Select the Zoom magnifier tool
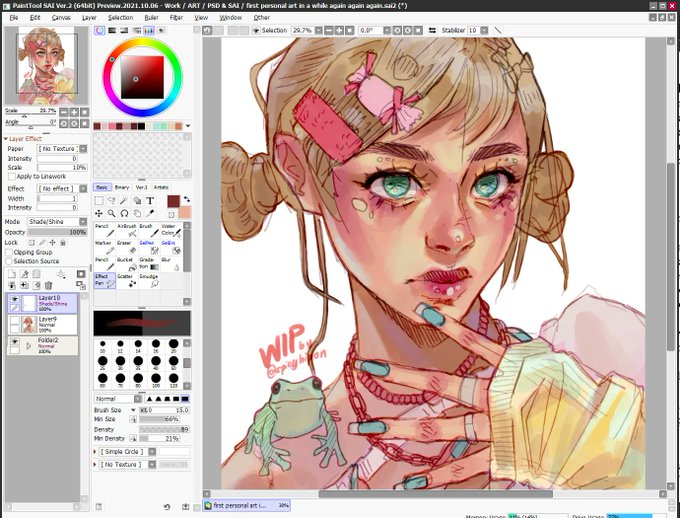The height and width of the screenshot is (518, 680). tap(111, 213)
